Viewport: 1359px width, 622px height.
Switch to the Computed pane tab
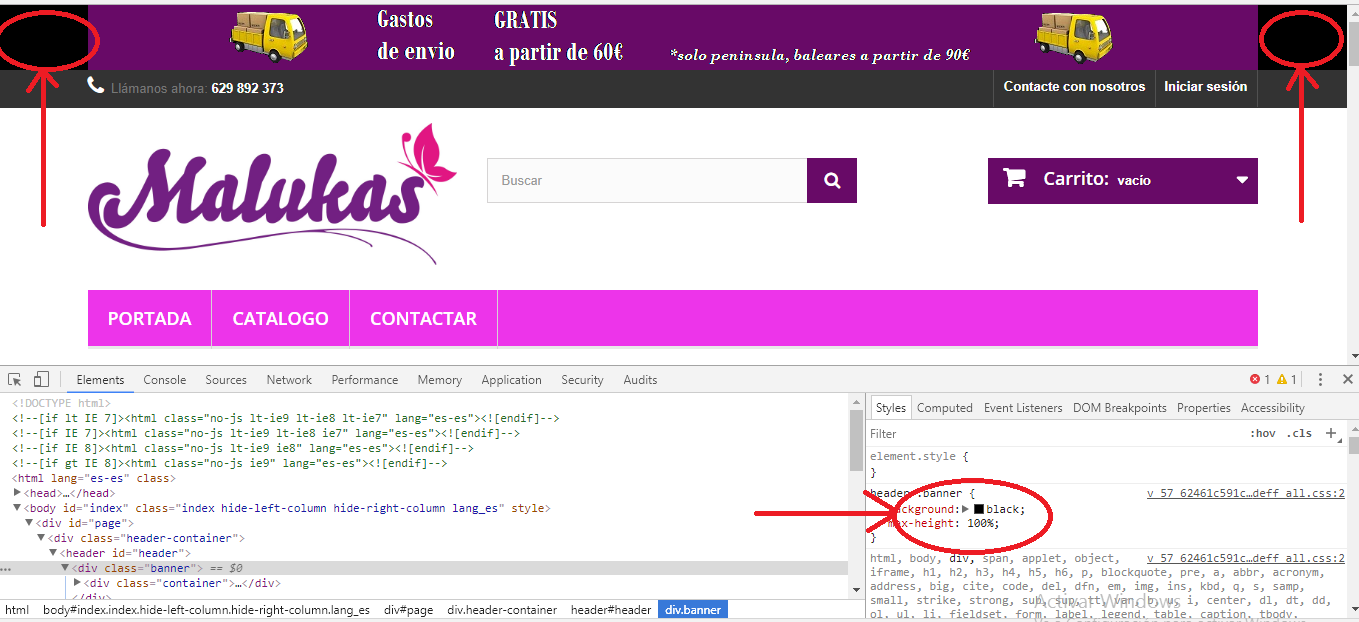(945, 408)
